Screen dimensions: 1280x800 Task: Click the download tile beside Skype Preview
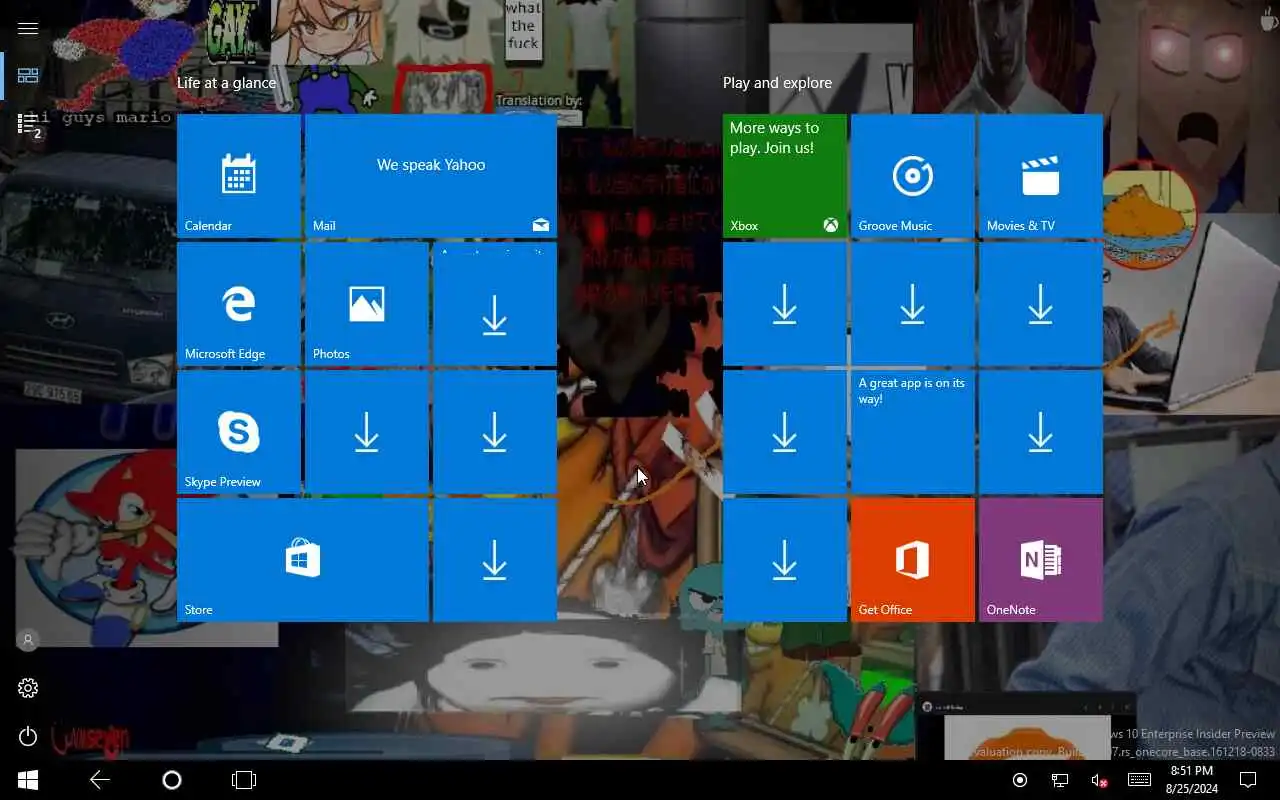[x=367, y=432]
